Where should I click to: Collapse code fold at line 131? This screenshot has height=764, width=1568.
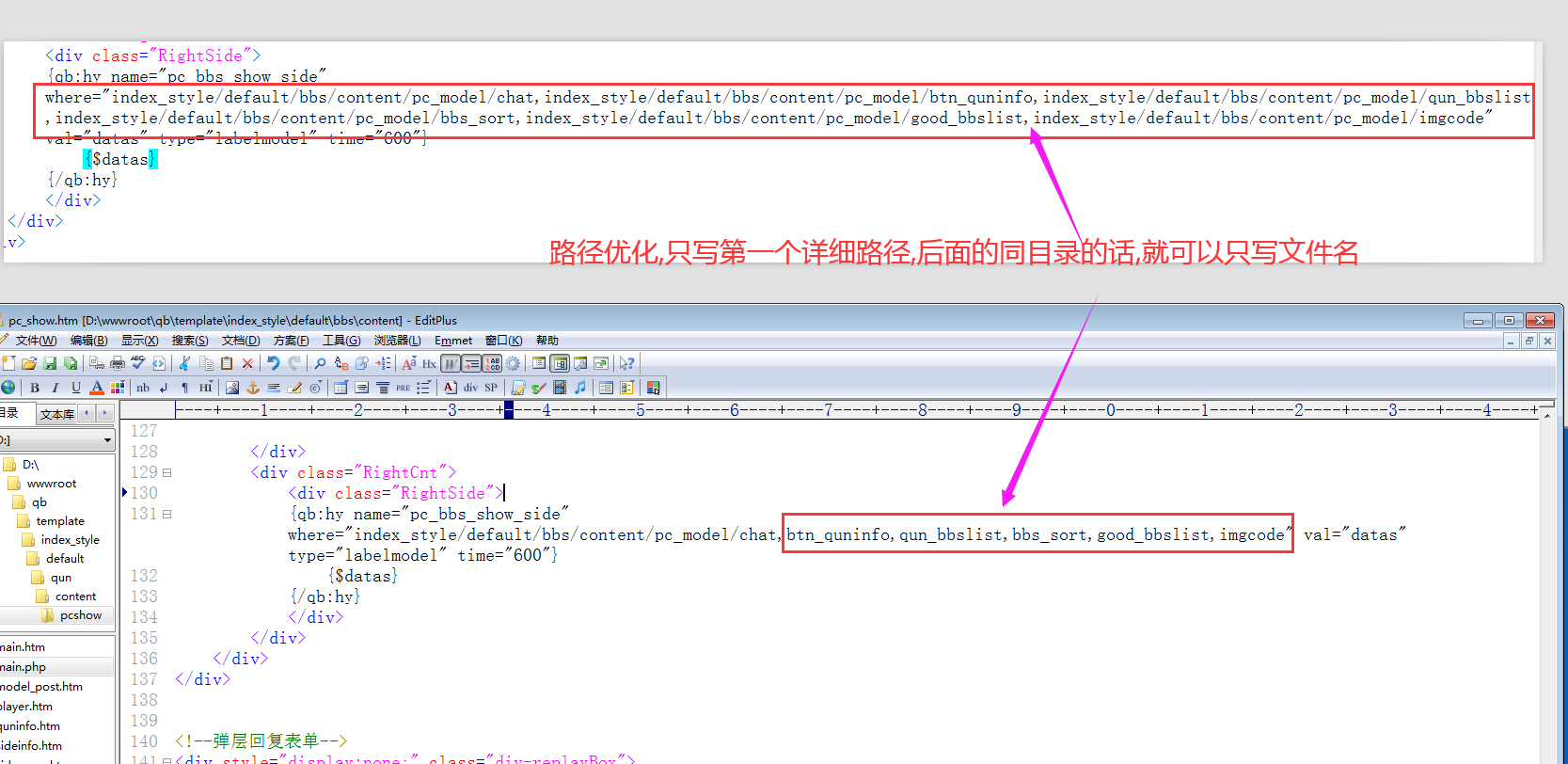[x=167, y=515]
